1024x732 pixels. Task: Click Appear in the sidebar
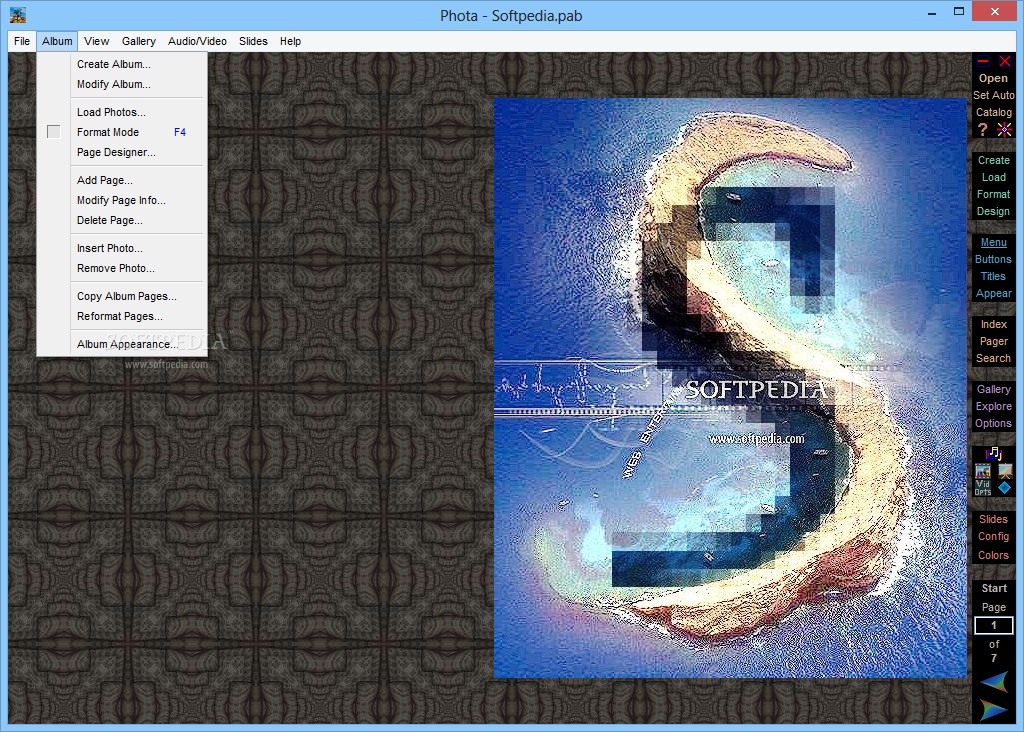993,293
